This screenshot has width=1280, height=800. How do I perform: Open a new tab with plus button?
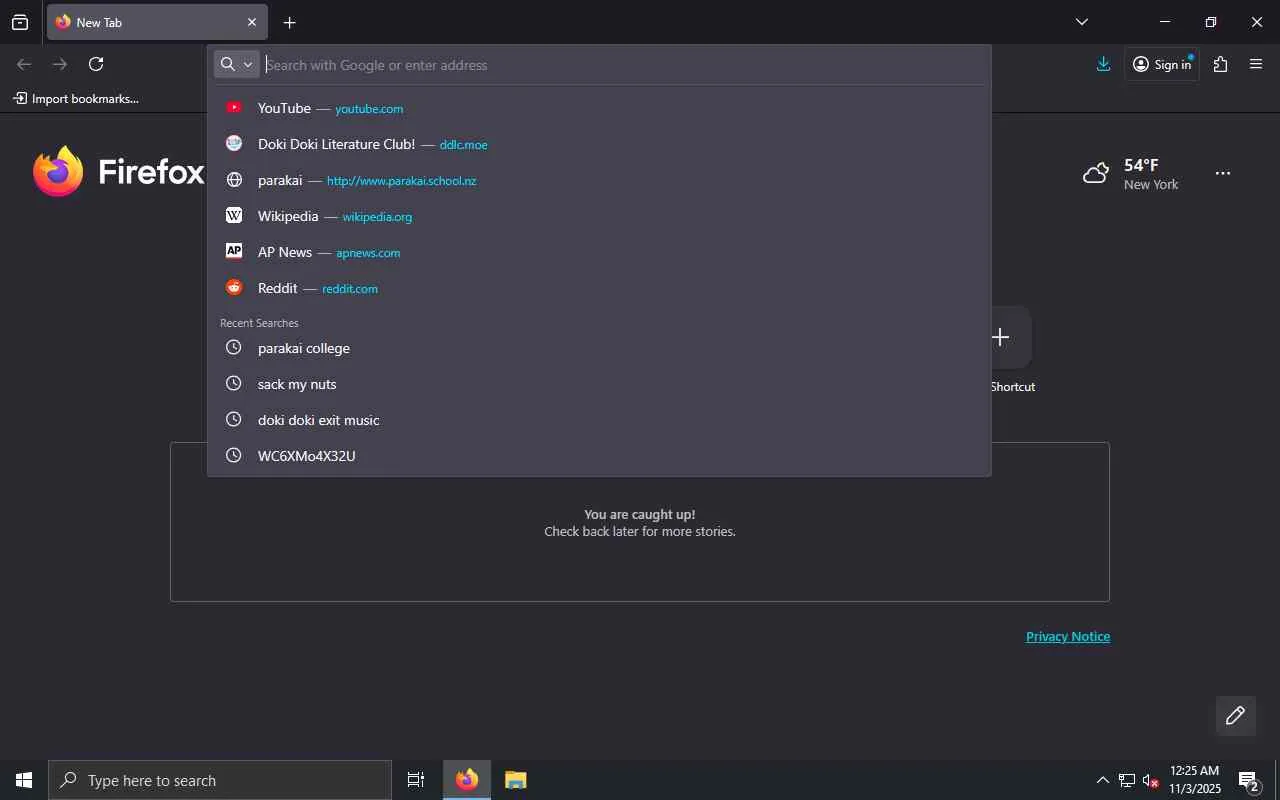(x=289, y=22)
